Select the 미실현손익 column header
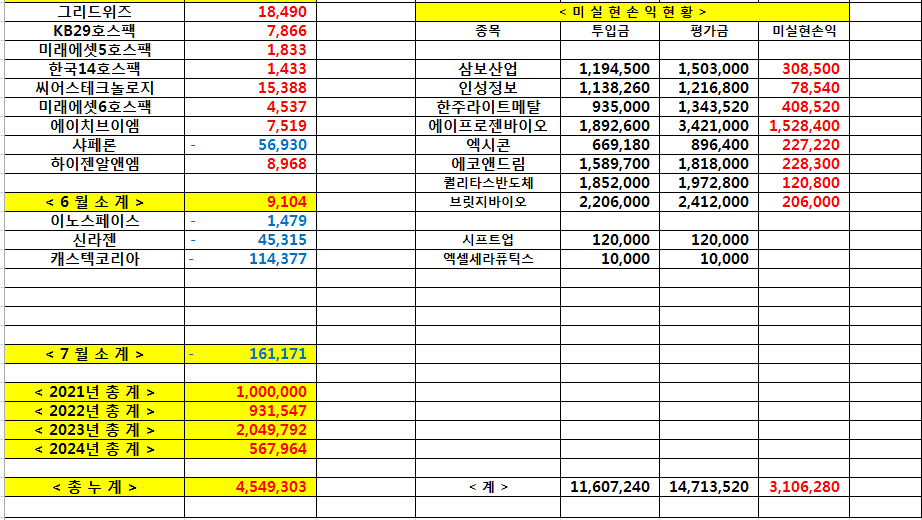 [x=804, y=31]
